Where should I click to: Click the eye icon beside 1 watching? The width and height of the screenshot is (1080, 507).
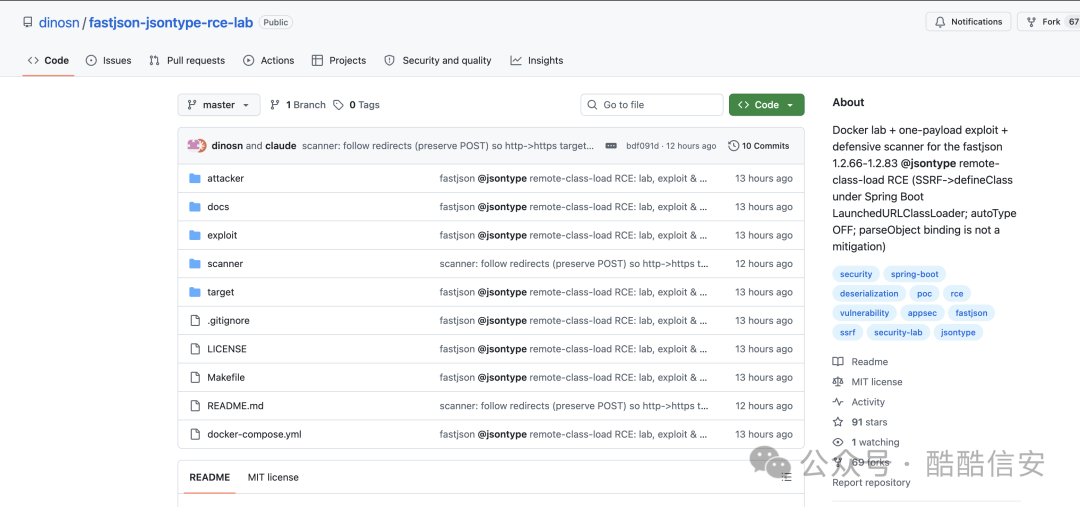[x=838, y=442]
